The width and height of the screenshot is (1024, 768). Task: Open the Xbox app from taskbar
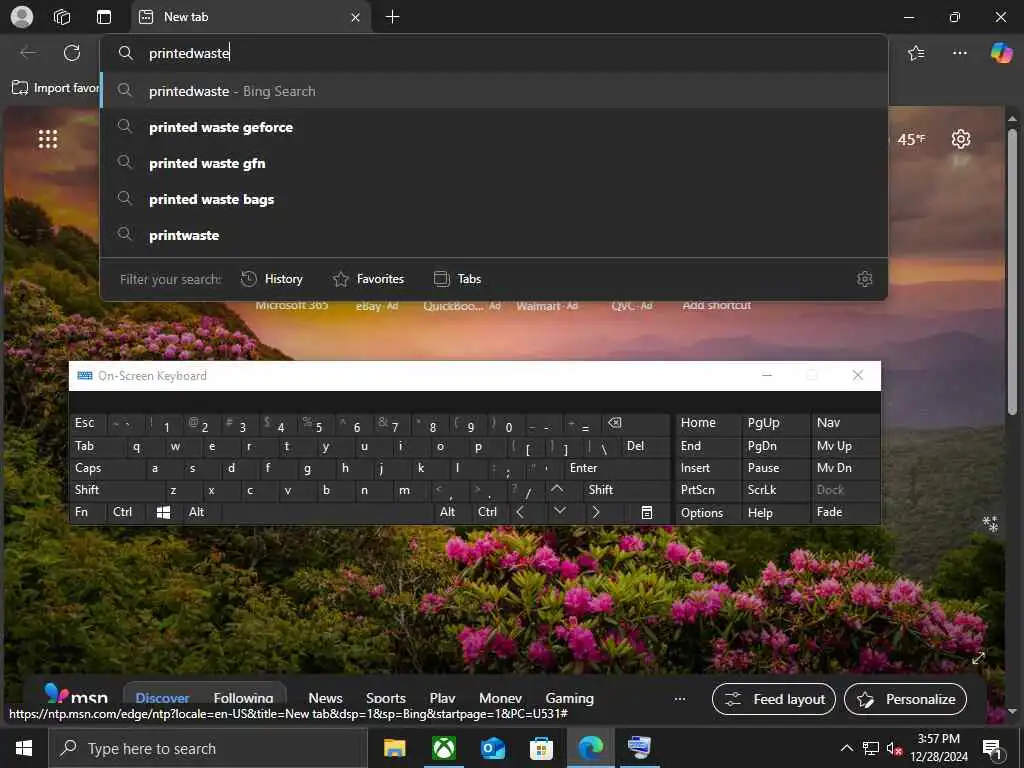[444, 748]
